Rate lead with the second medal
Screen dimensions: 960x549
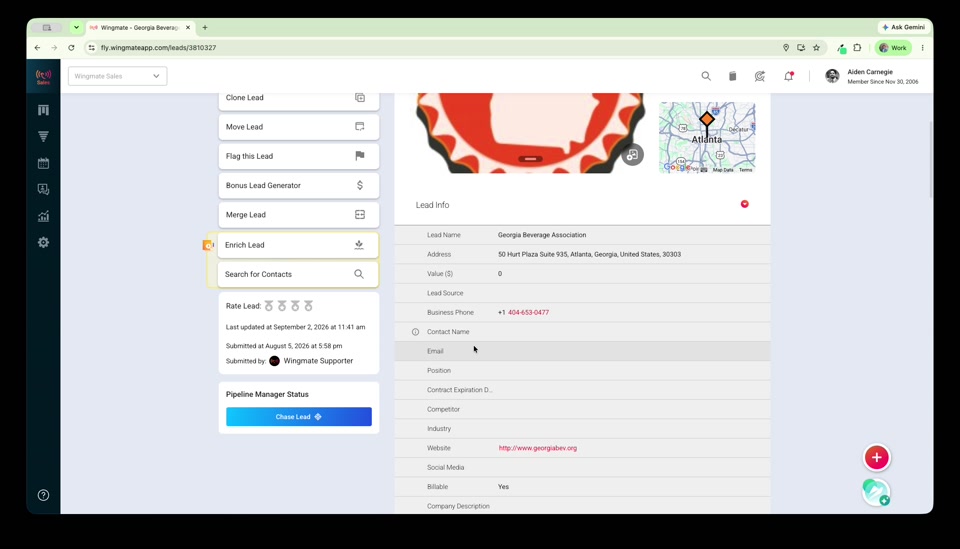tap(282, 306)
